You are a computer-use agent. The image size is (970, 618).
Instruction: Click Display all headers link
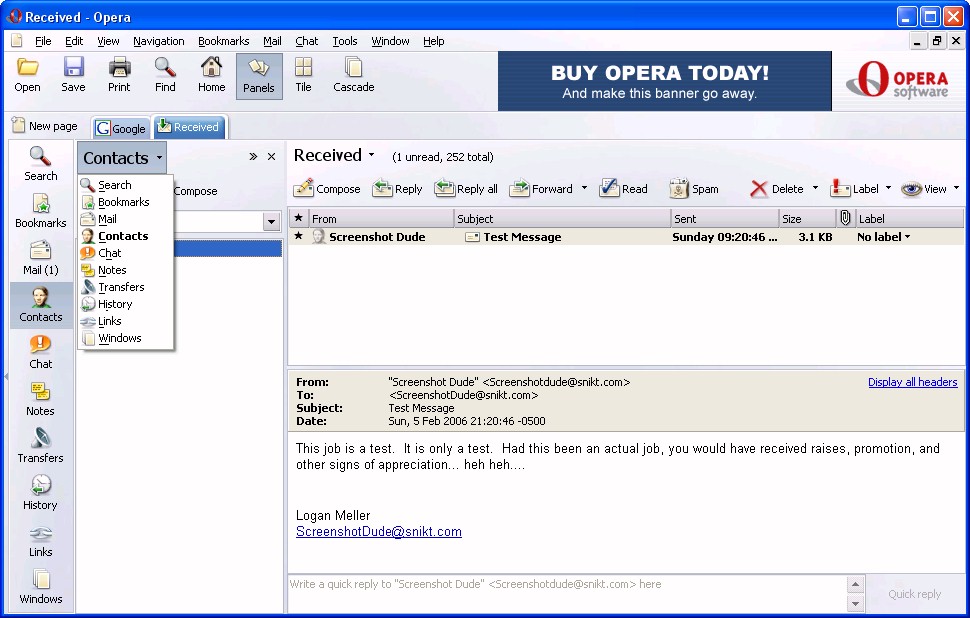tap(912, 382)
